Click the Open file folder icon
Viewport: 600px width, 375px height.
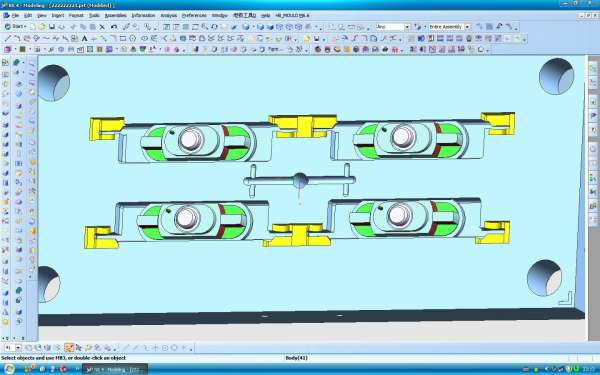pos(42,27)
